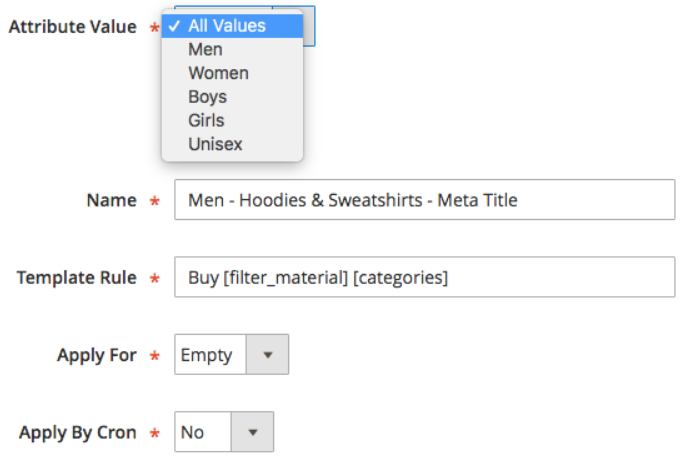Open the Apply For dropdown arrow

266,355
